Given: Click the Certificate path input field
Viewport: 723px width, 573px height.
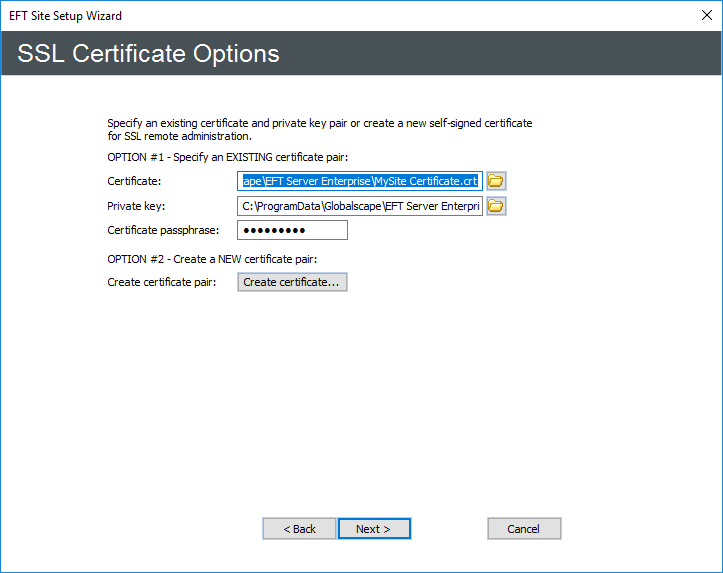Looking at the screenshot, I should [x=360, y=181].
